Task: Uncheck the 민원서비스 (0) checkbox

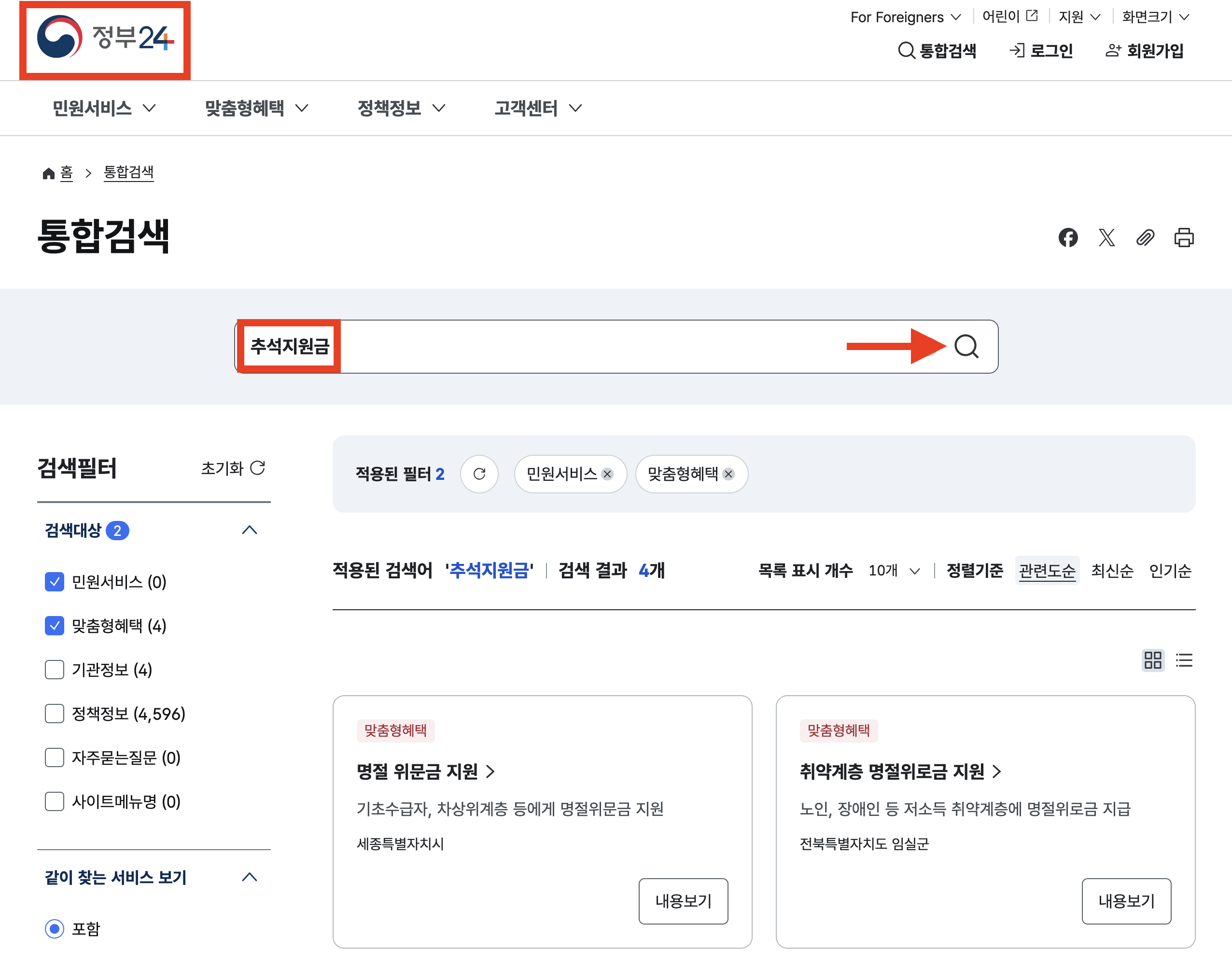Action: 54,582
